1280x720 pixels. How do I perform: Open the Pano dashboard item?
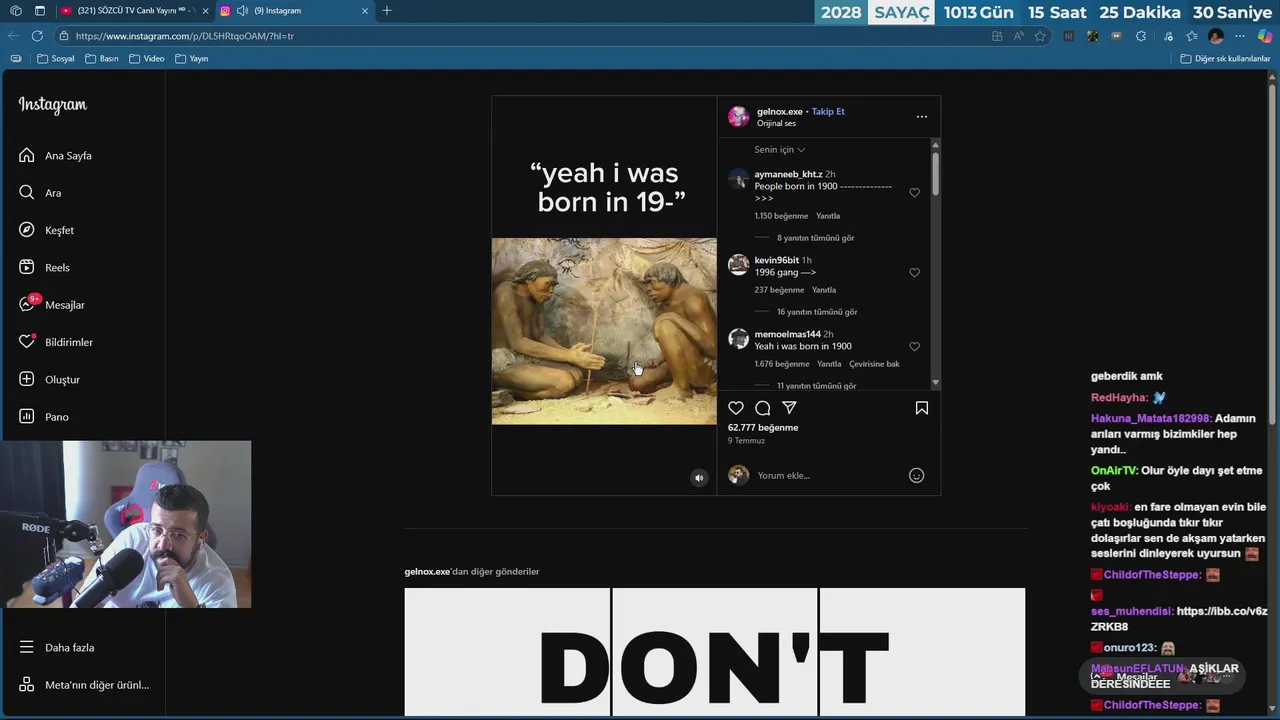[56, 417]
